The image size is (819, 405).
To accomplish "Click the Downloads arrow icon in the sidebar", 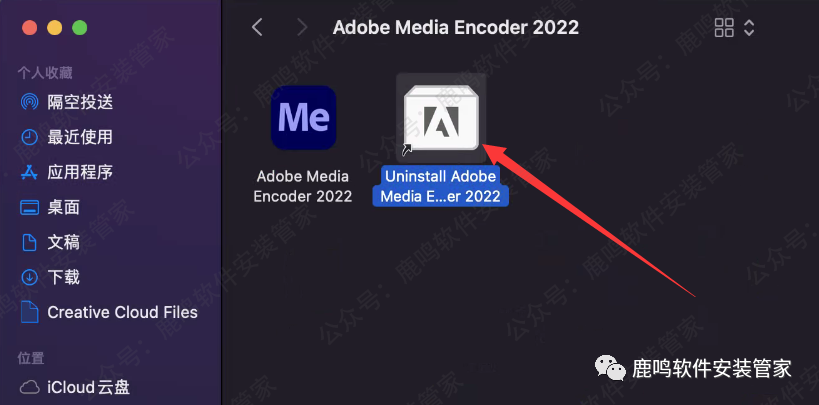I will 29,277.
